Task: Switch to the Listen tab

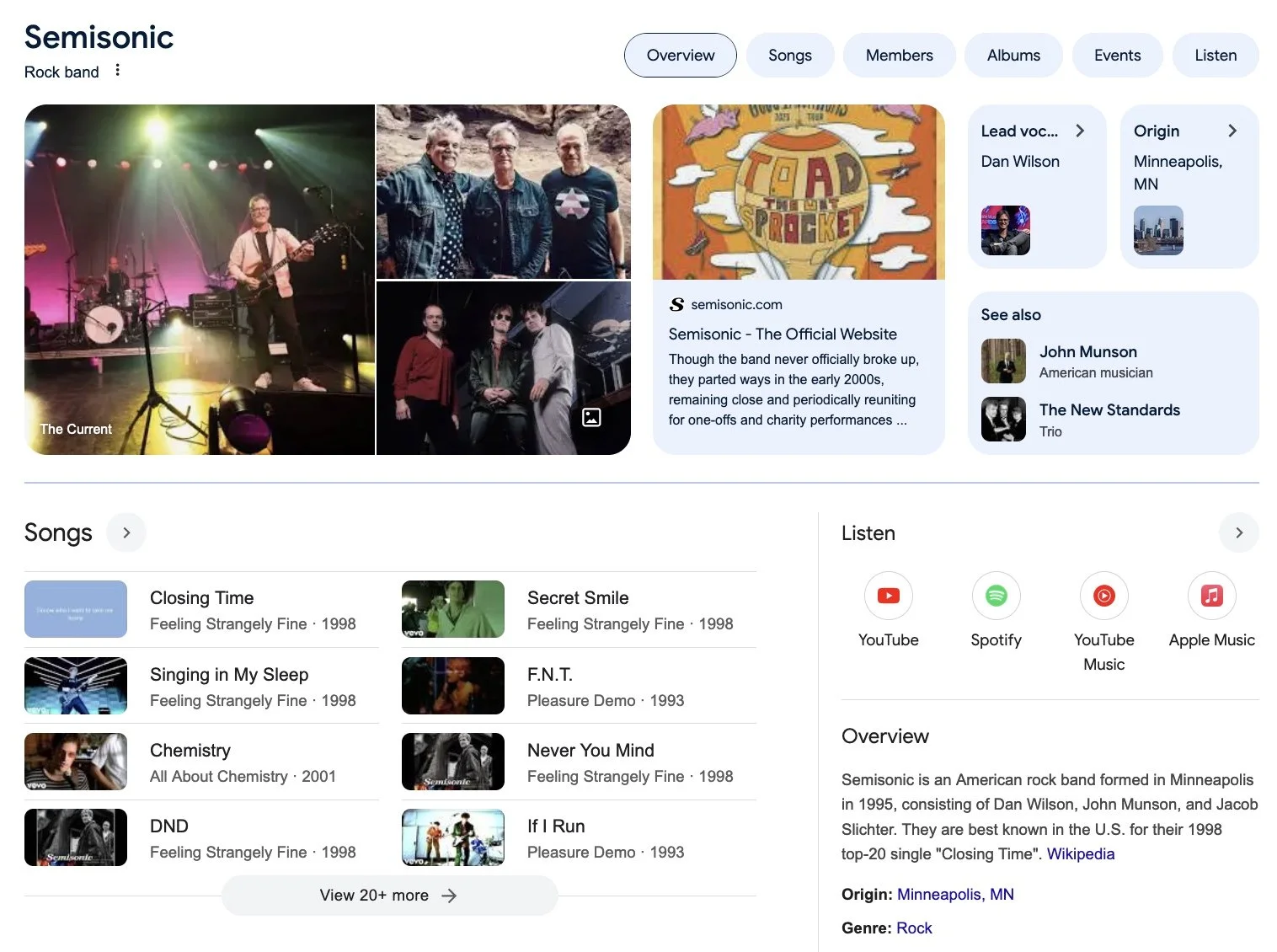Action: (x=1216, y=55)
